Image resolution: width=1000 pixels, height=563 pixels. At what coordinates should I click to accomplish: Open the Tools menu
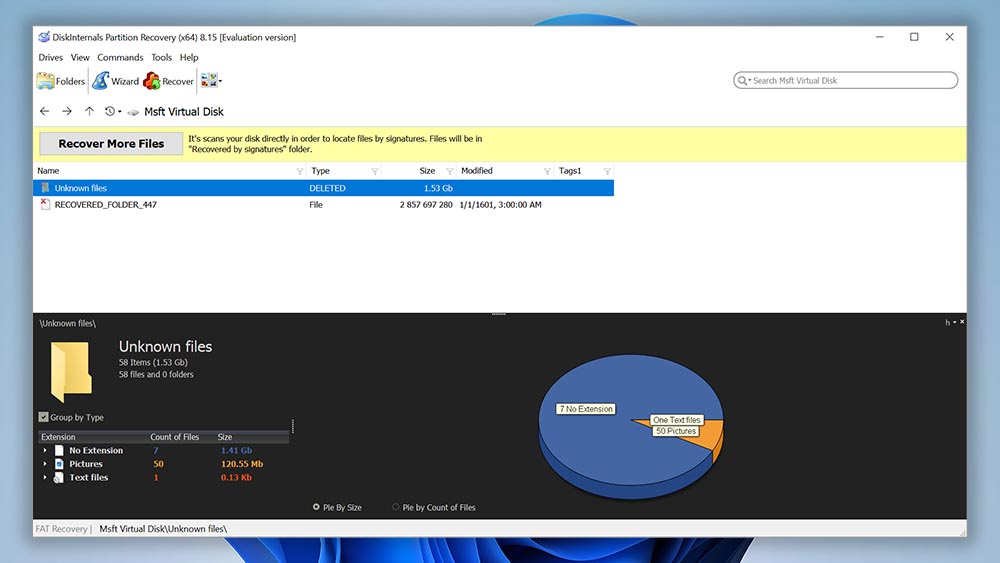point(161,57)
